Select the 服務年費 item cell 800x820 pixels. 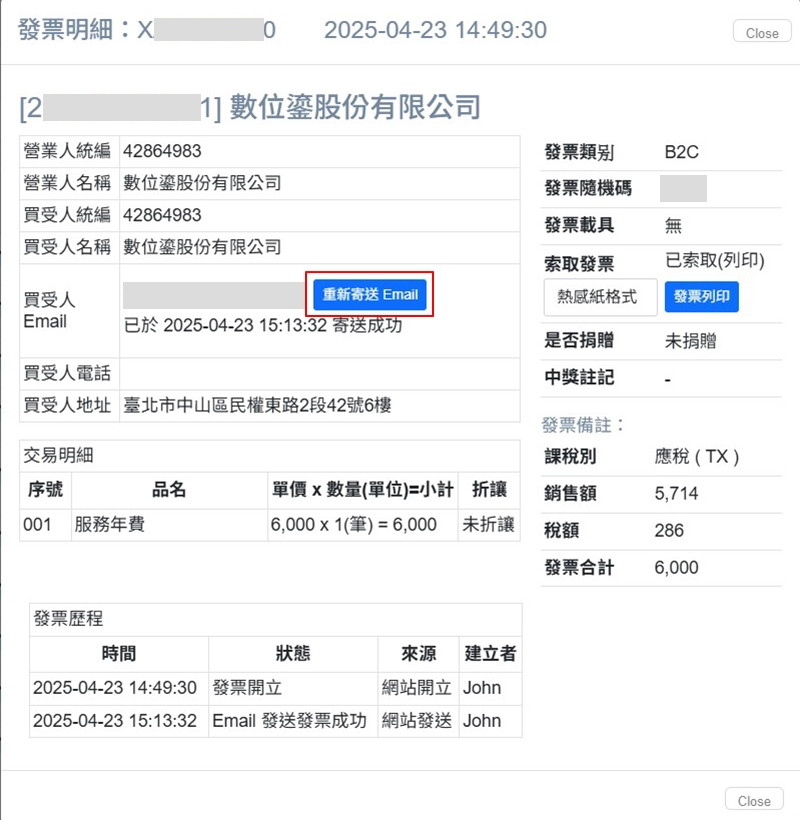(109, 524)
